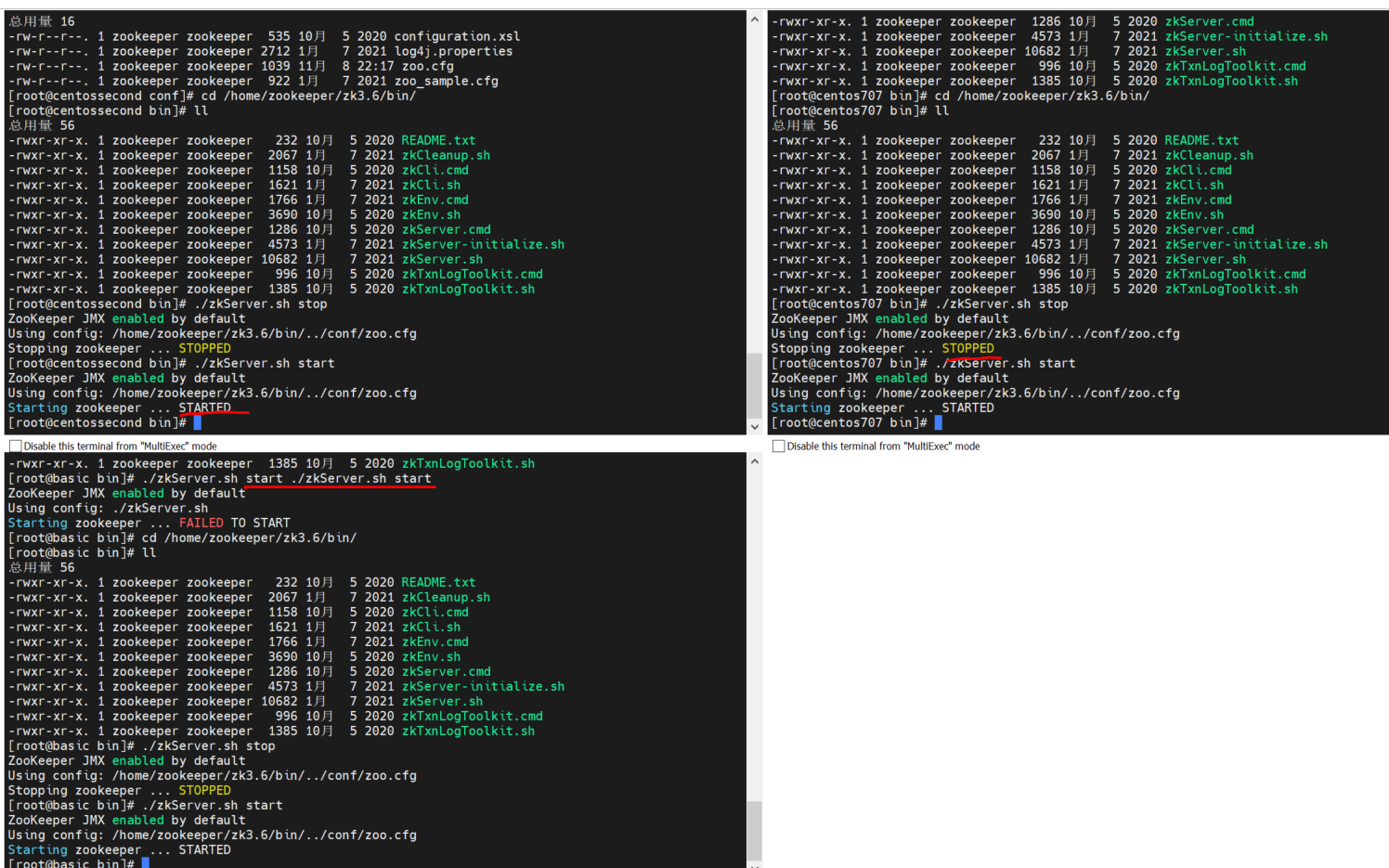Click './zkServer.sh stop' command in basic terminal
The height and width of the screenshot is (868, 1389).
pyautogui.click(x=208, y=745)
